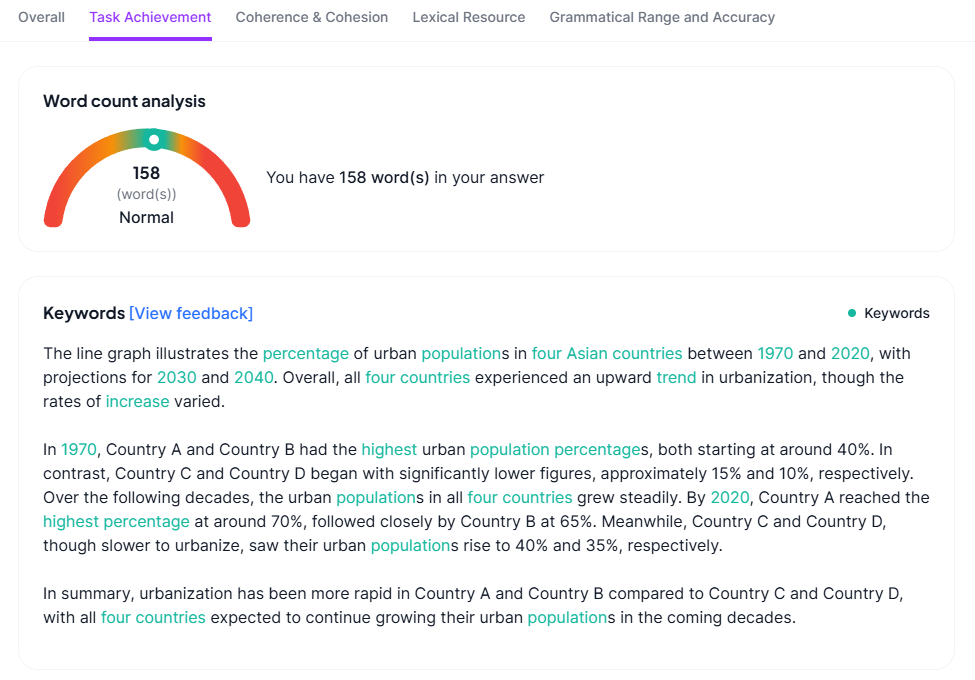Click the green Keywords legend dot

(852, 313)
